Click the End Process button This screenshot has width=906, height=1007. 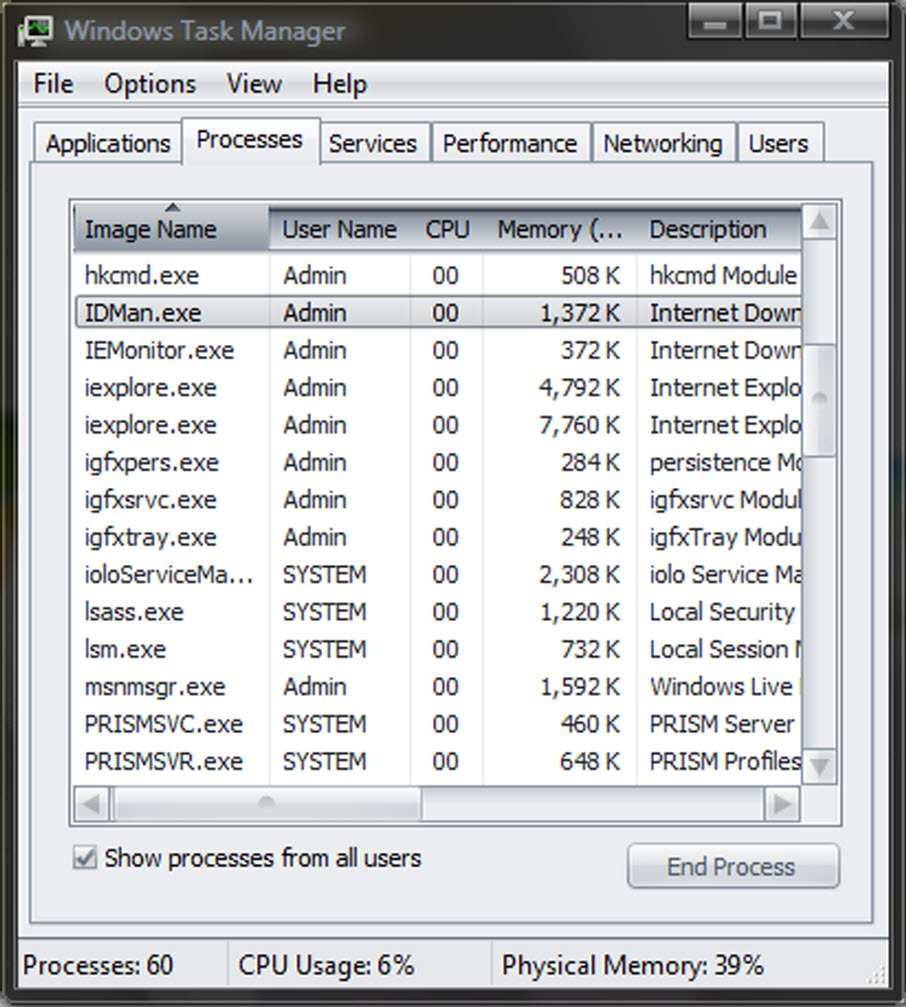[x=733, y=866]
